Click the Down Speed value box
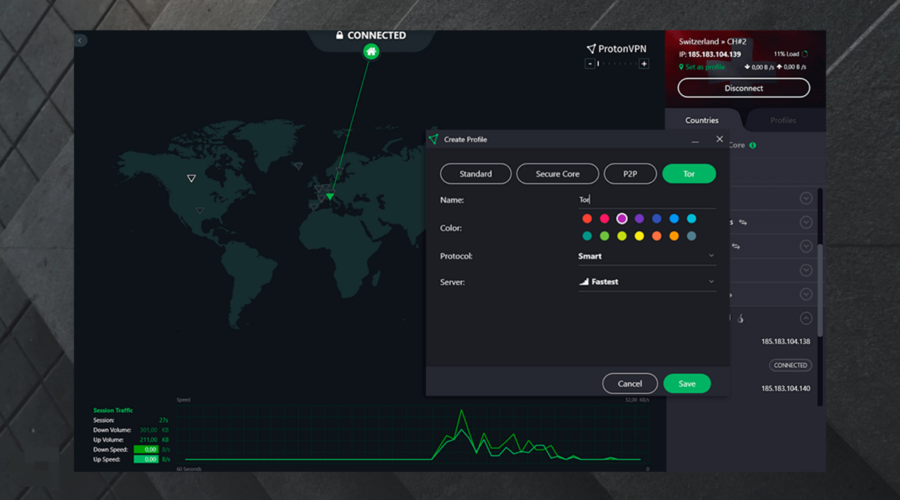This screenshot has height=500, width=900. click(x=146, y=449)
